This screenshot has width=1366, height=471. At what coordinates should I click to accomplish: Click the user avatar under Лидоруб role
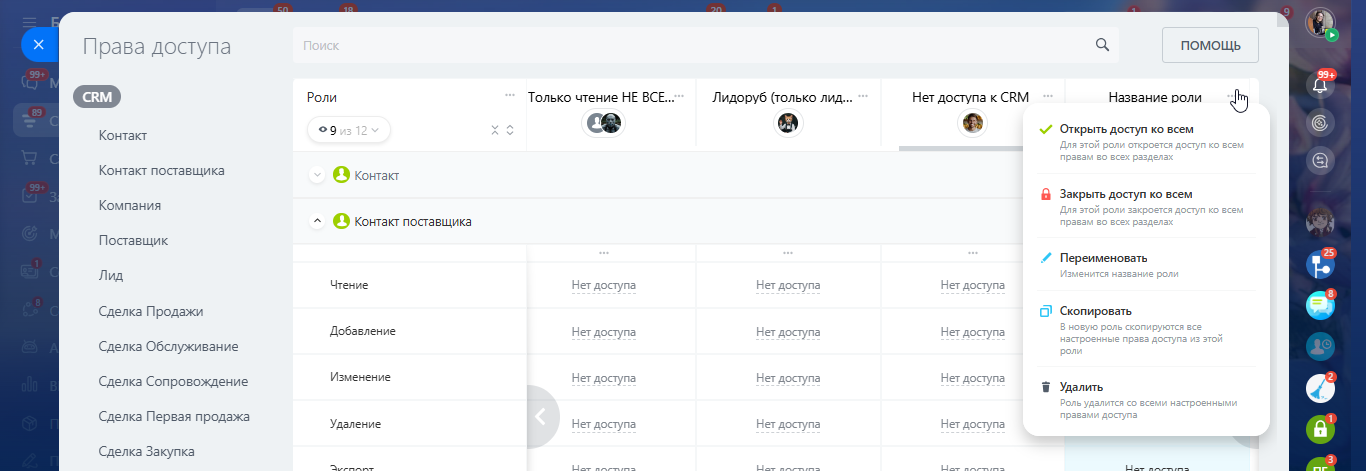(788, 123)
